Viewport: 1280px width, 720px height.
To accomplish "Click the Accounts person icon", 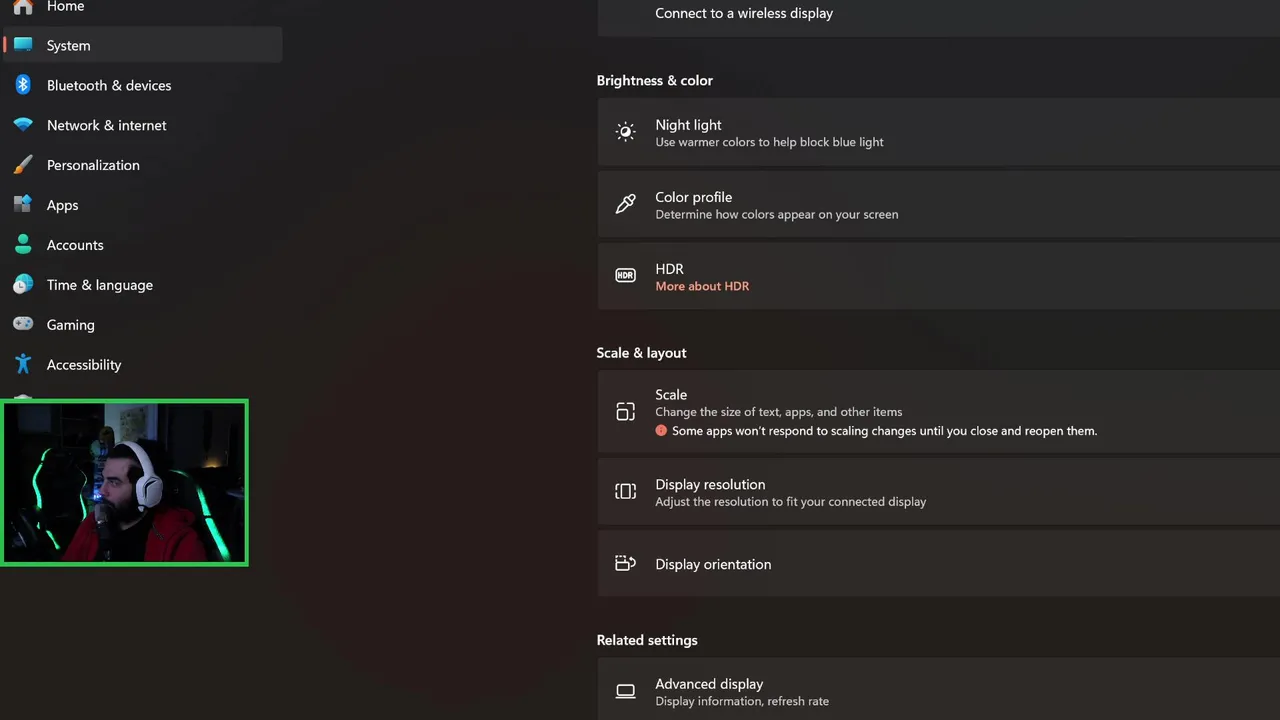I will (x=23, y=245).
